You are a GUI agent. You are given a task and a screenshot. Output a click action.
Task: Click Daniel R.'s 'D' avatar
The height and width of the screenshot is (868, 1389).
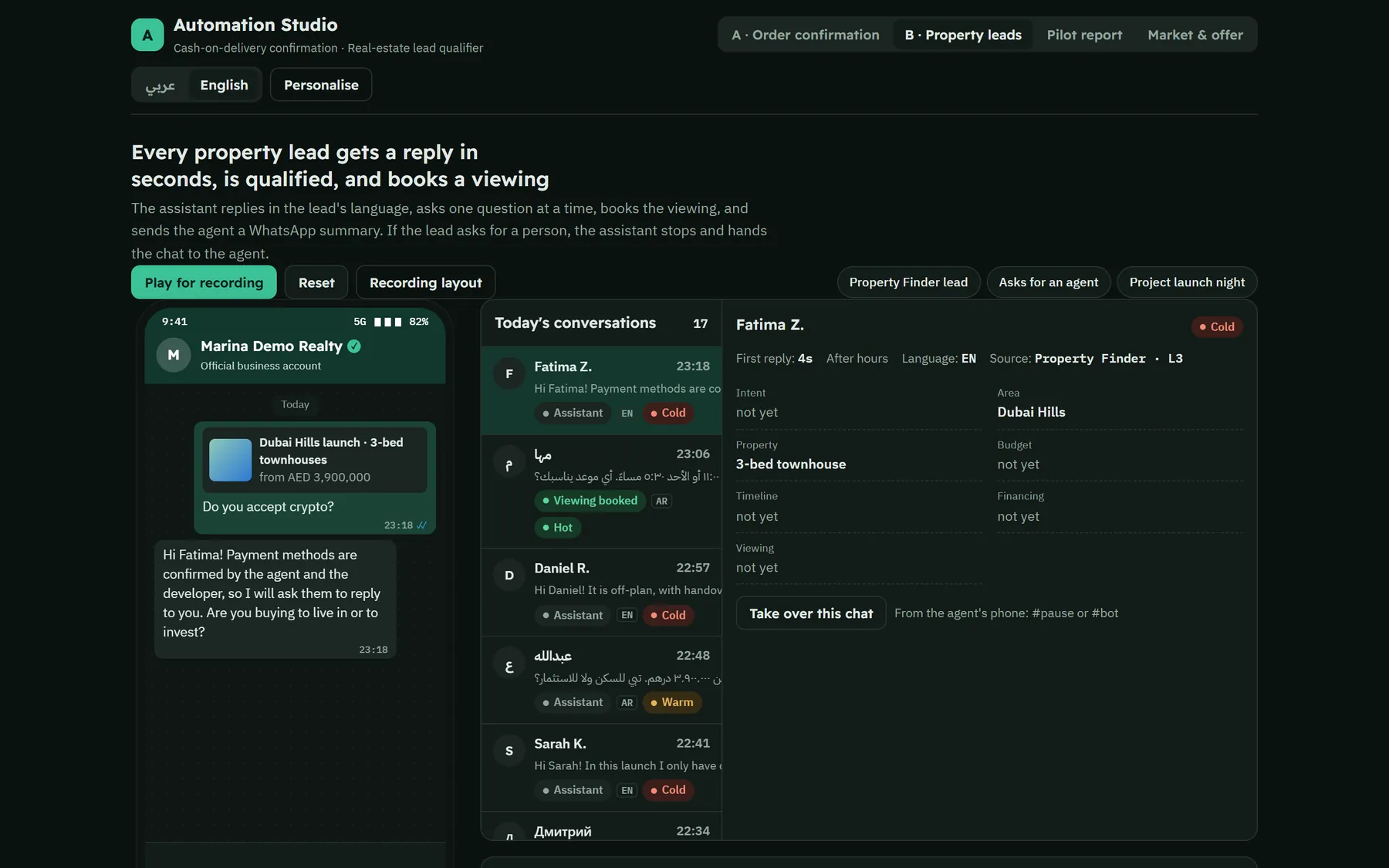click(509, 576)
